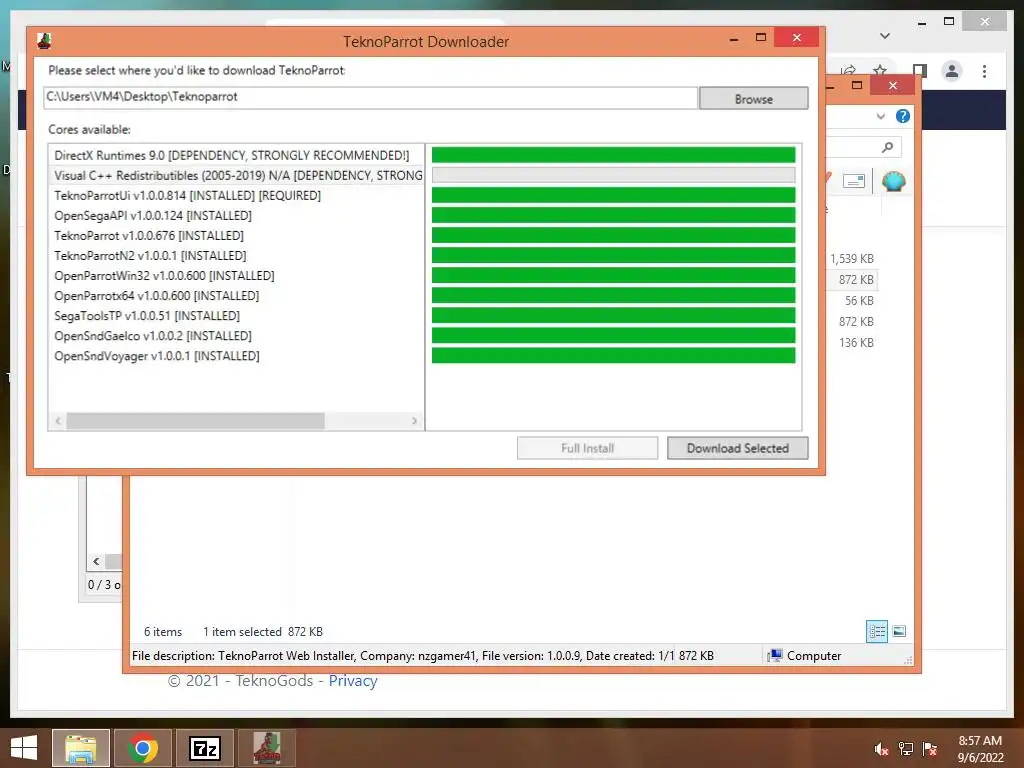
Task: Click the 56 KB file size in Explorer
Action: point(859,300)
